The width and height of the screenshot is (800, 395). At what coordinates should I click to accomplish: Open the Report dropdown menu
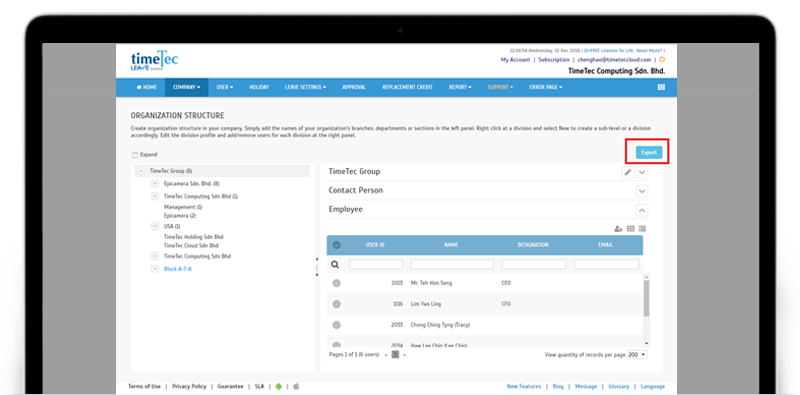point(460,87)
